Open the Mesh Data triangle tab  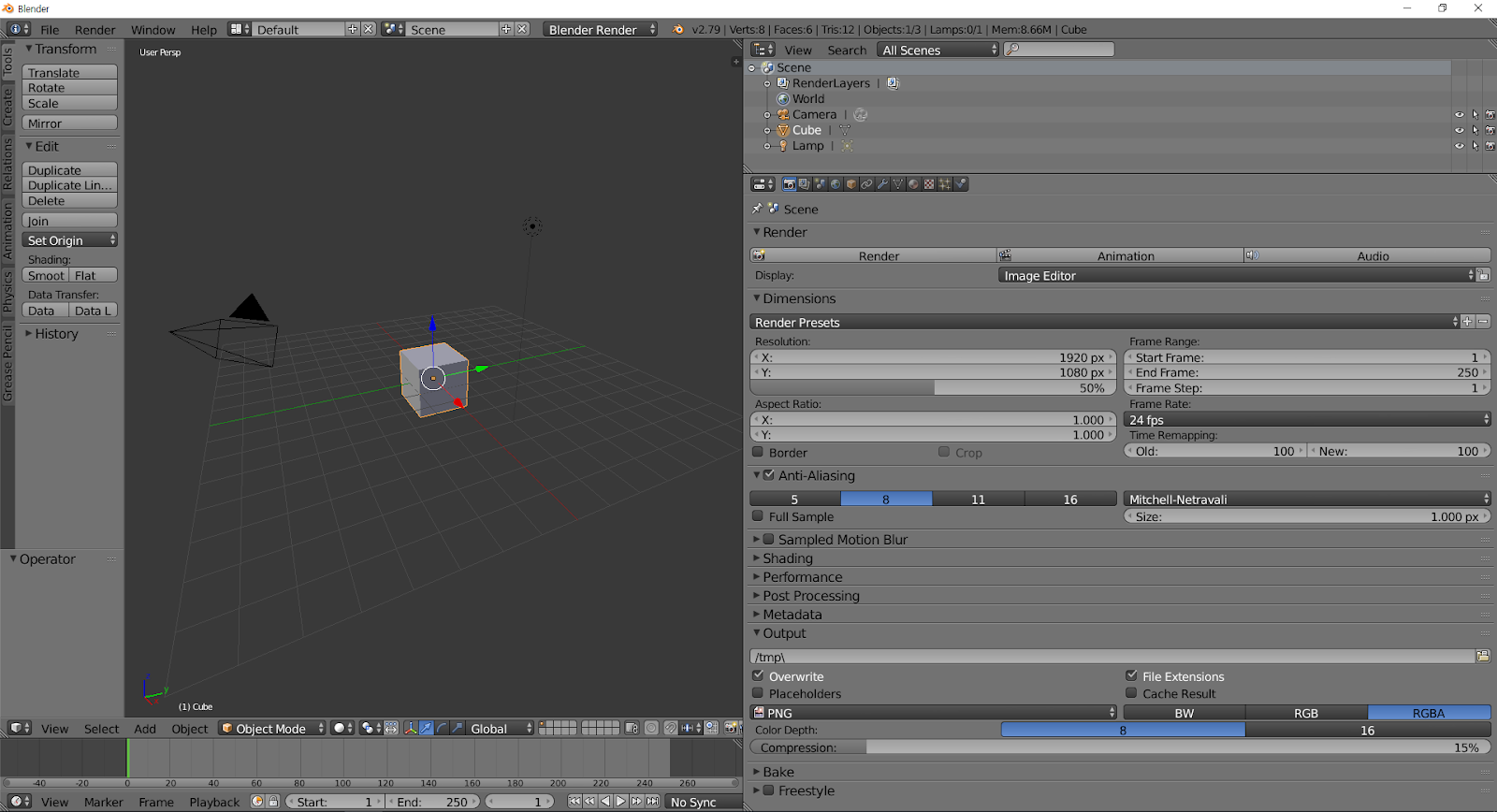click(898, 184)
